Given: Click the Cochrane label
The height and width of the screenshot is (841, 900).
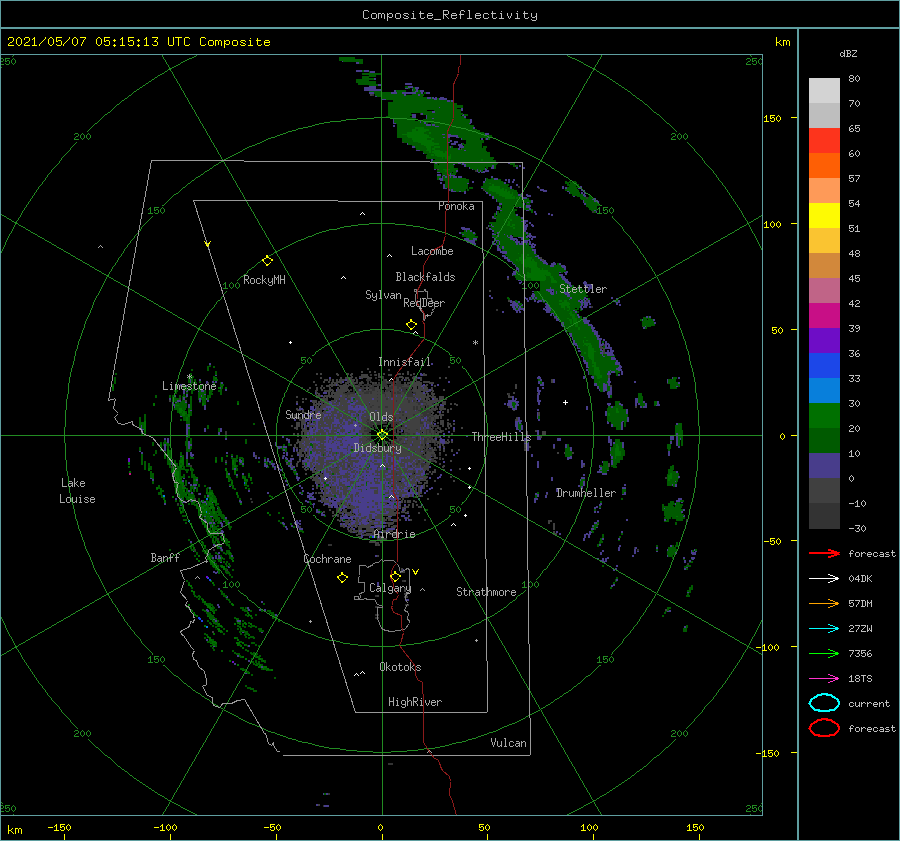Looking at the screenshot, I should pos(327,559).
